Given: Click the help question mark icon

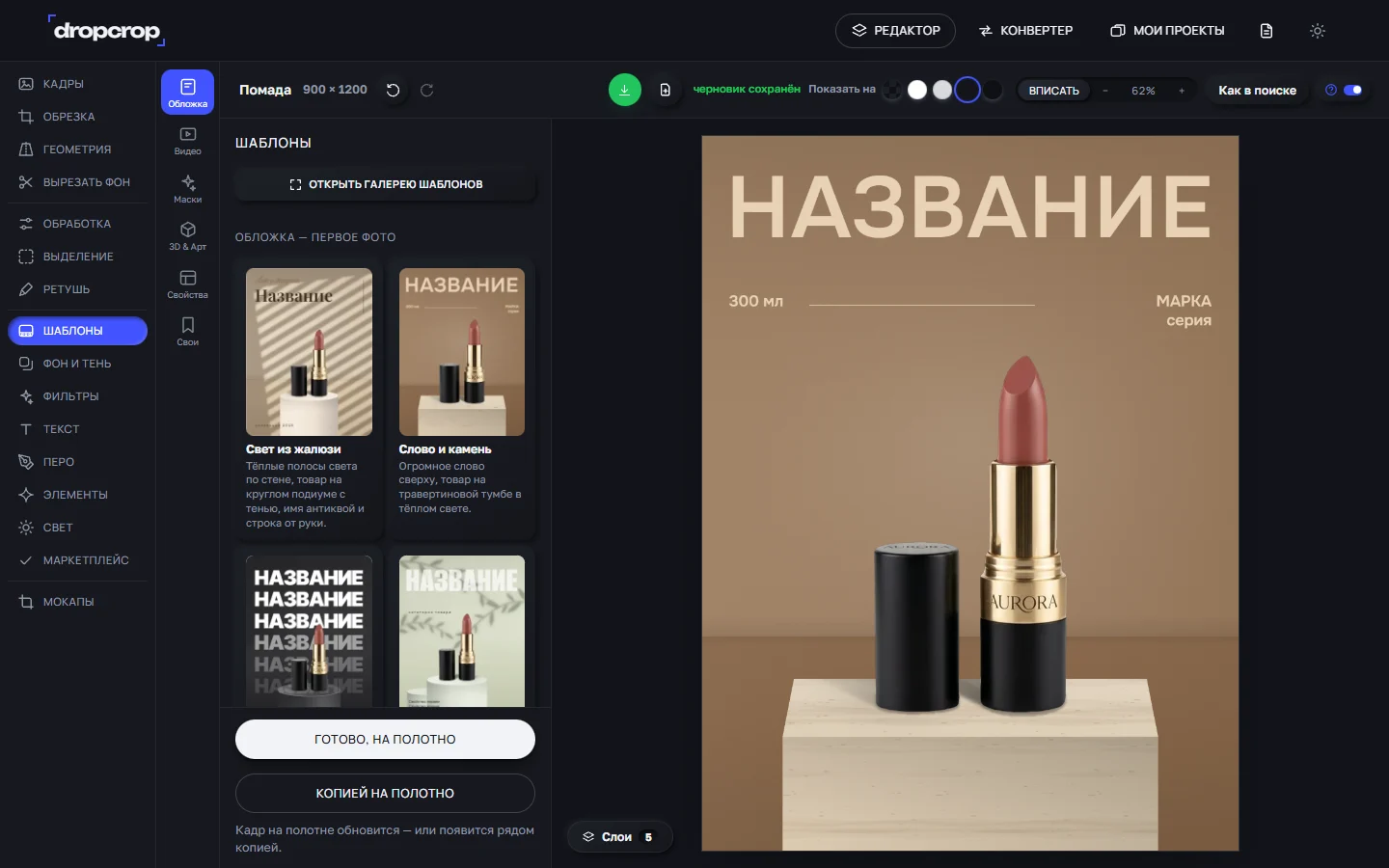Looking at the screenshot, I should pyautogui.click(x=1331, y=90).
